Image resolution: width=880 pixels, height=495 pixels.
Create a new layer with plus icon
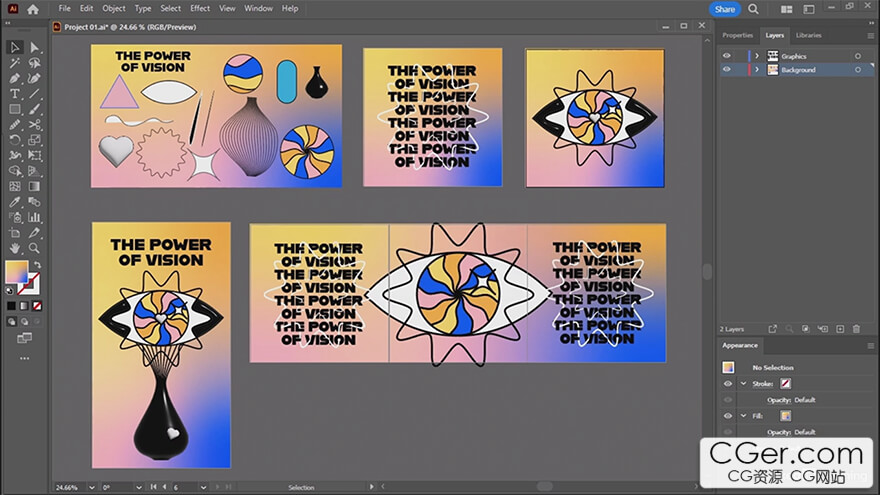tap(840, 329)
